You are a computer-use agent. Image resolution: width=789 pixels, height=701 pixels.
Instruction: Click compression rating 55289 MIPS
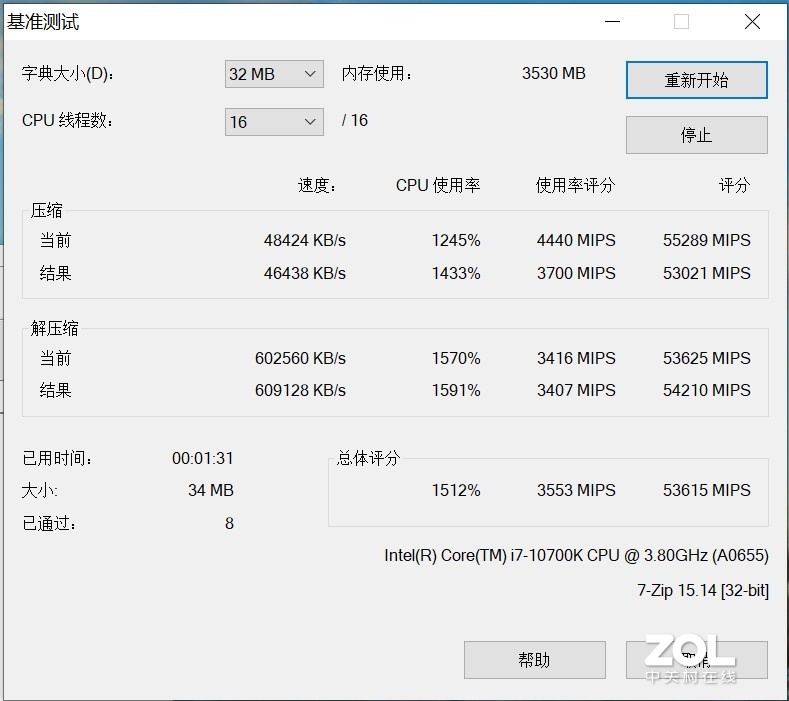pyautogui.click(x=706, y=240)
